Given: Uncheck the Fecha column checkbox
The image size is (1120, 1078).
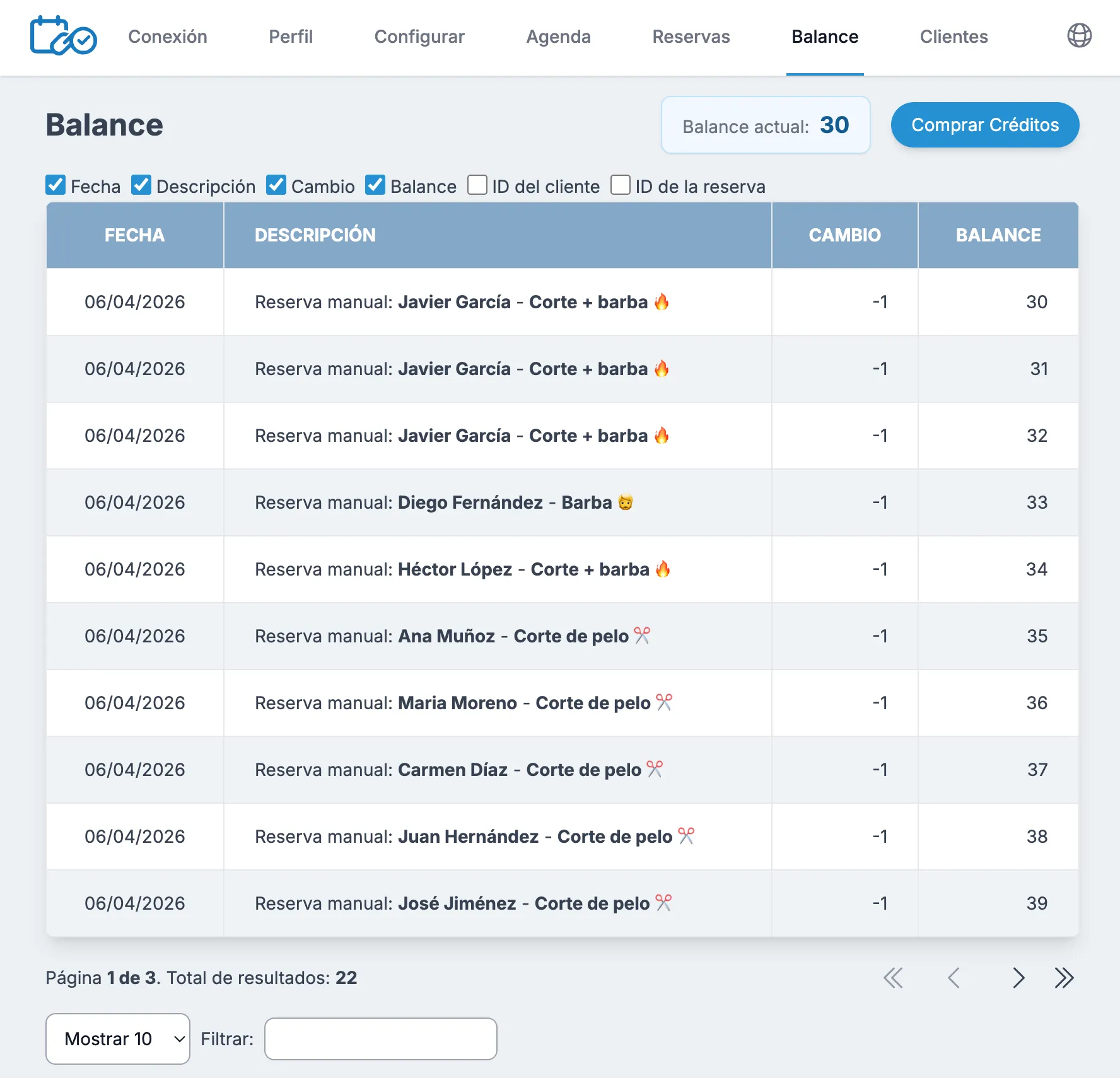Looking at the screenshot, I should [x=56, y=185].
